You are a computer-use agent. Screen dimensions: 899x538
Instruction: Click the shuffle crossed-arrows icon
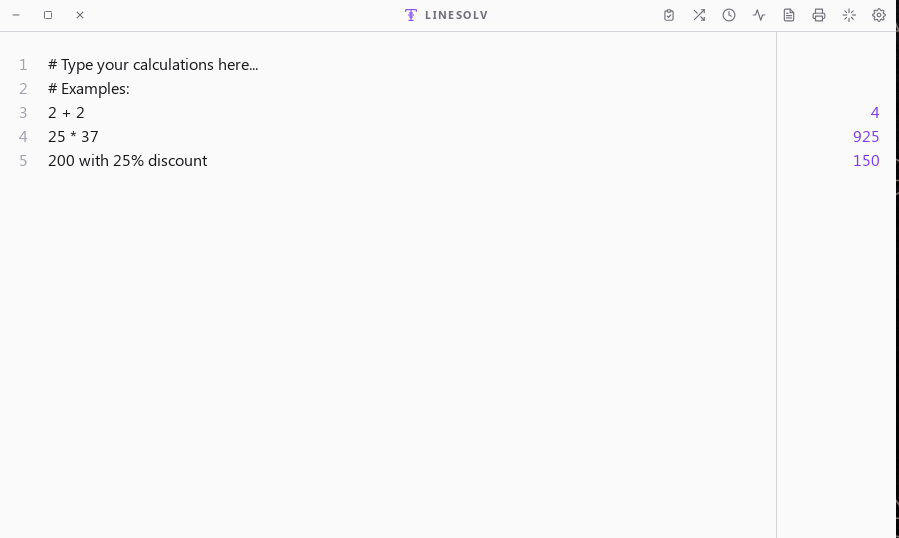699,15
